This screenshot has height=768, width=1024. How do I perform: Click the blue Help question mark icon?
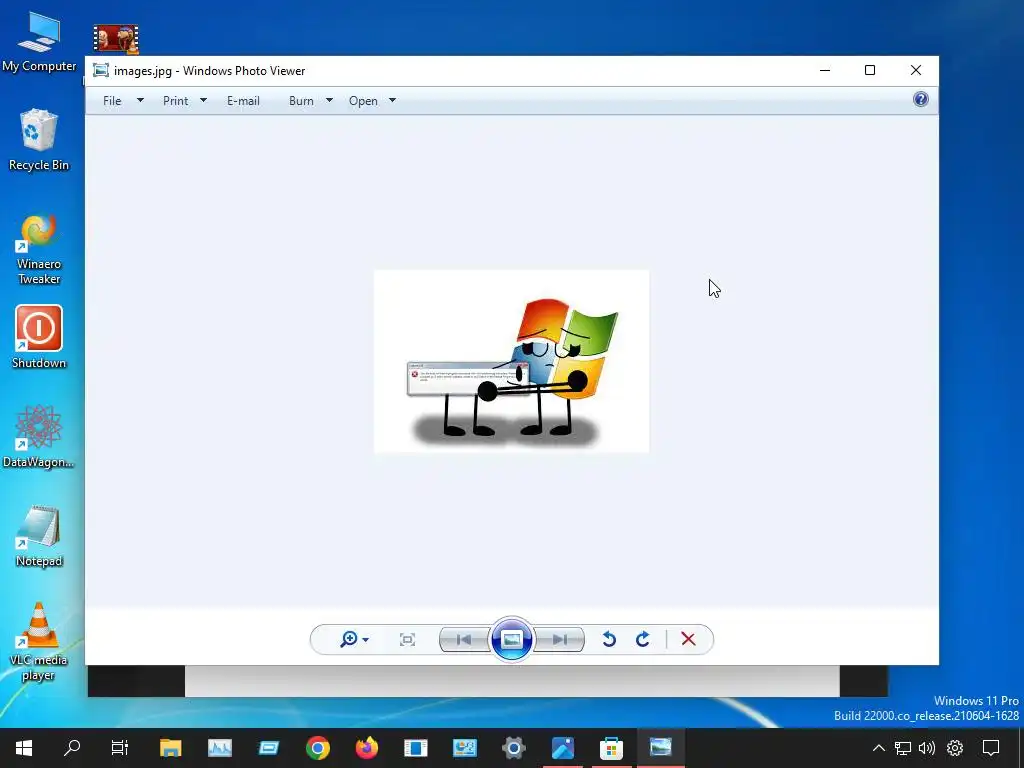point(921,99)
